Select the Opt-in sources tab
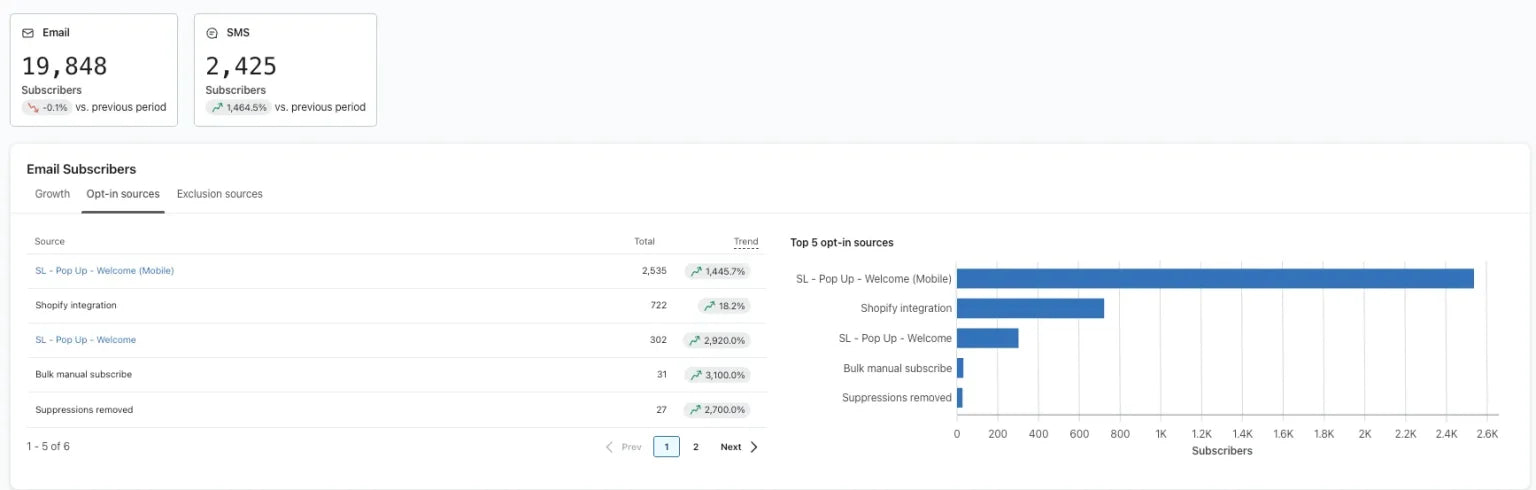1536x490 pixels. pyautogui.click(x=123, y=194)
